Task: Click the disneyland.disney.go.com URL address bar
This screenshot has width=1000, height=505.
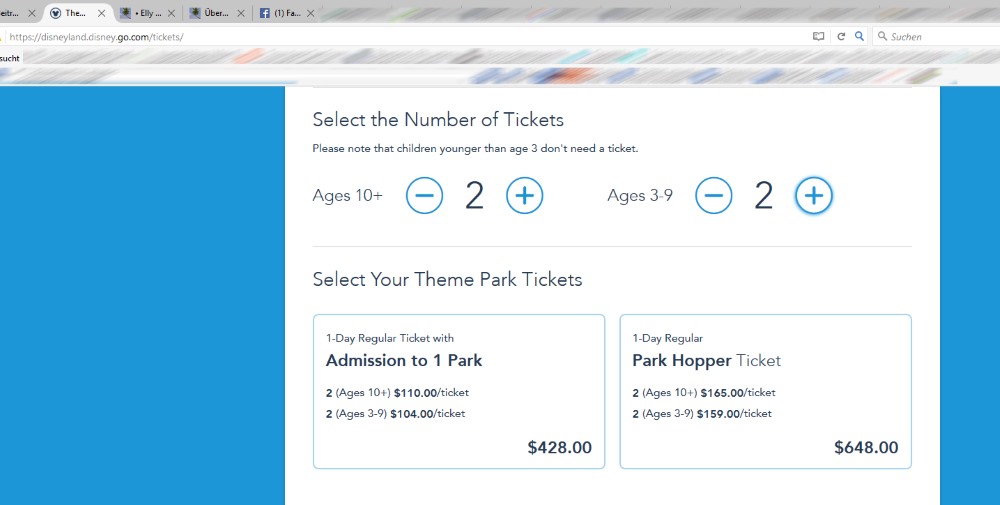Action: [x=400, y=36]
